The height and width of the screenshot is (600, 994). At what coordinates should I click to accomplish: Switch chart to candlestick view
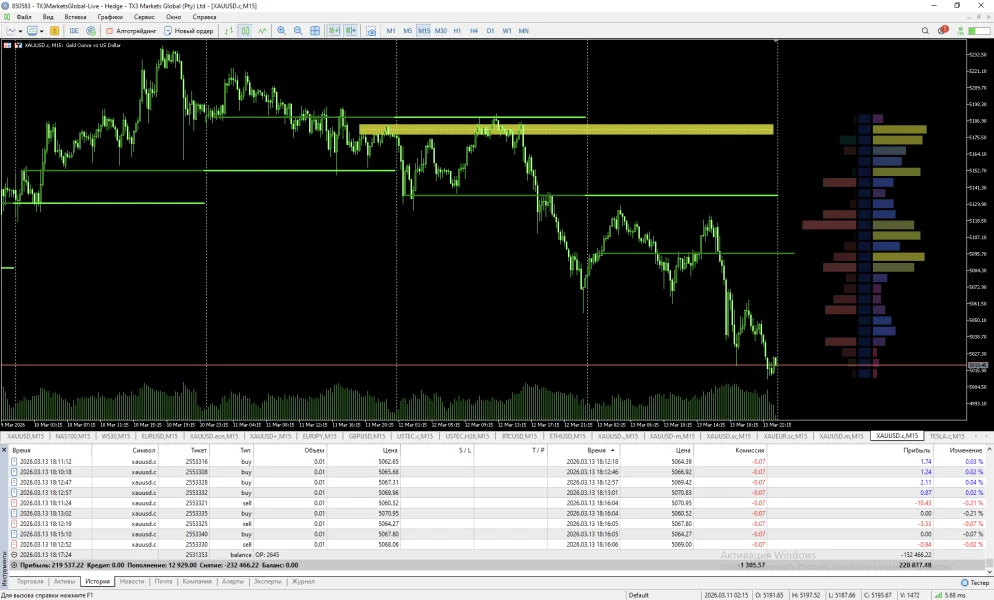[246, 31]
